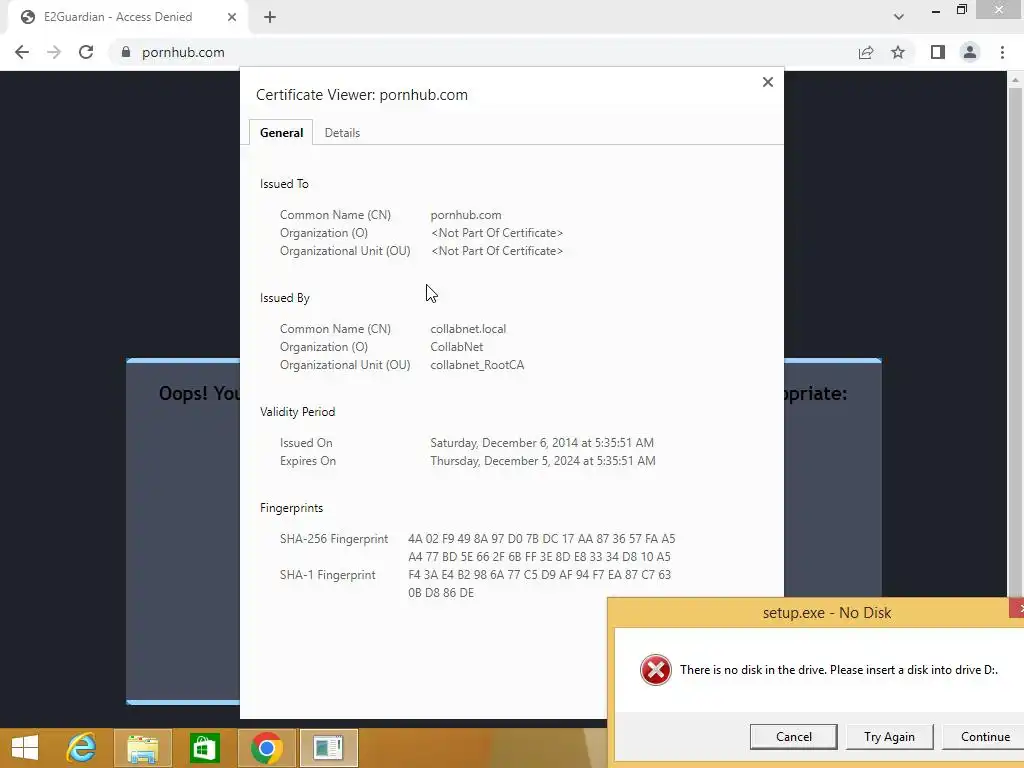Switch to the Details tab

point(342,133)
